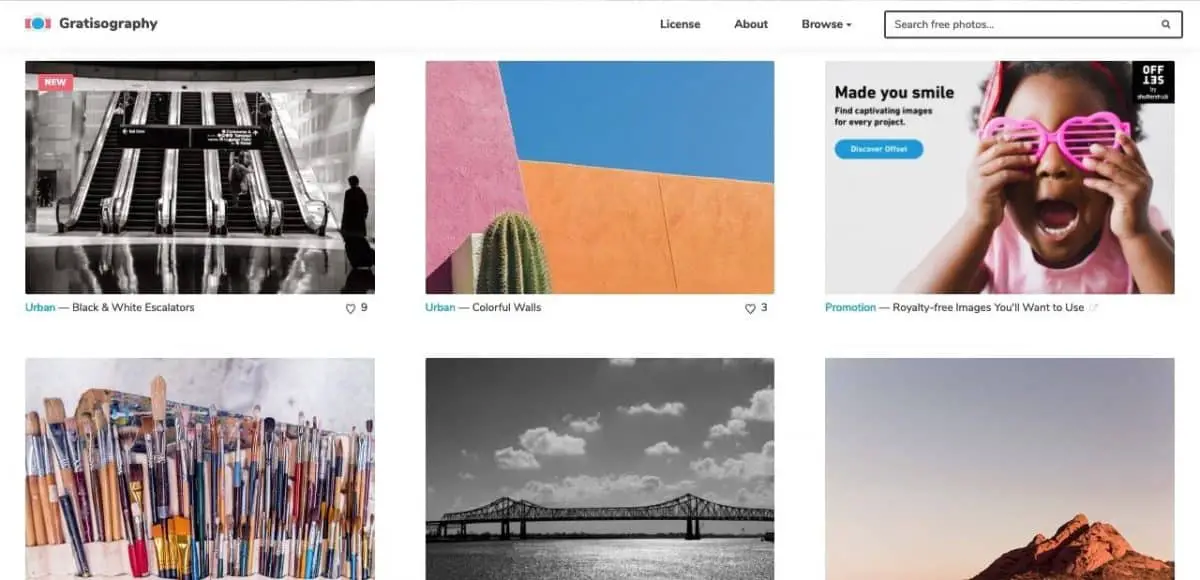Open Urban category for Colorful Walls
This screenshot has width=1200, height=580.
[x=440, y=308]
